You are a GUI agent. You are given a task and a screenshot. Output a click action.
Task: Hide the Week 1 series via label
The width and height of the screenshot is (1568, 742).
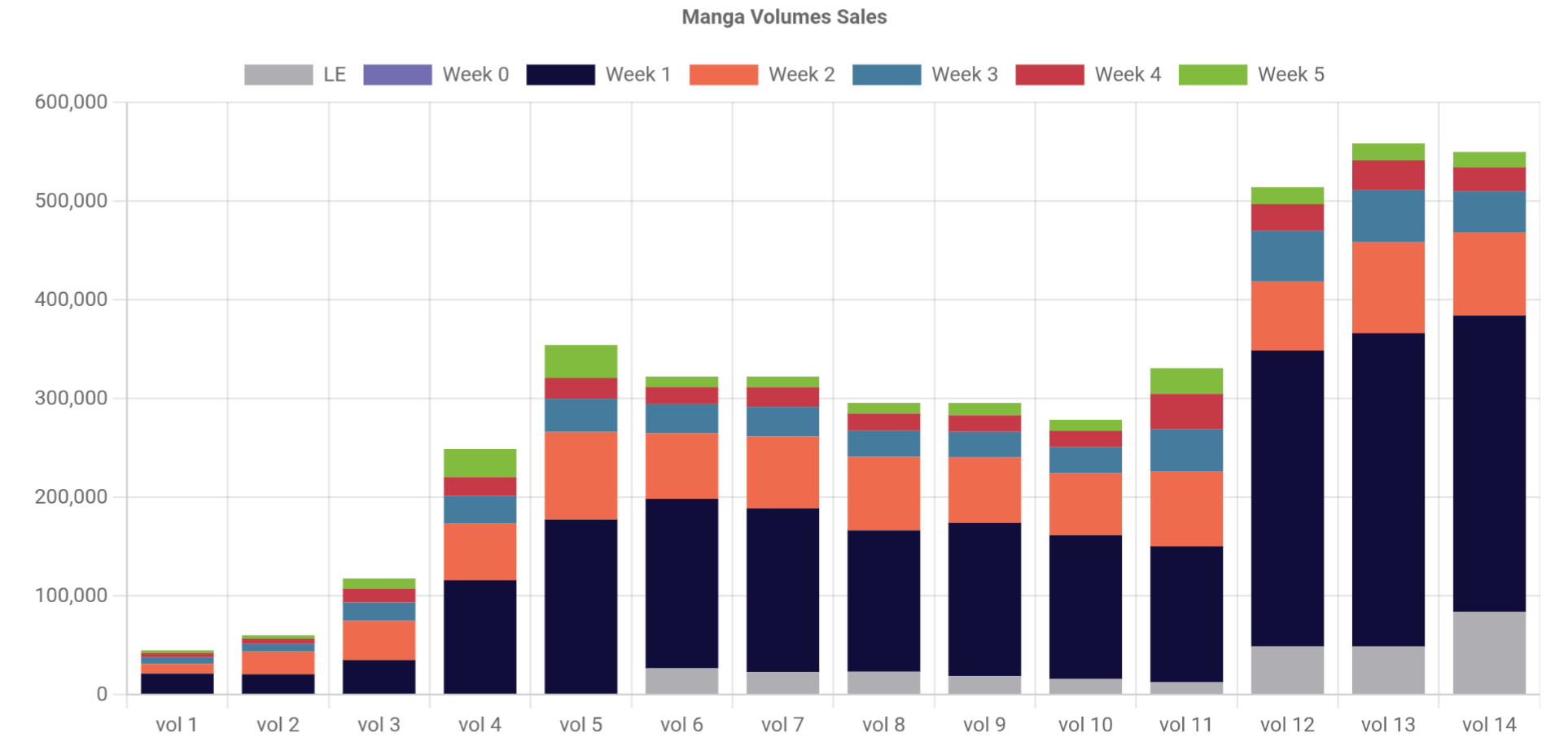[x=638, y=75]
